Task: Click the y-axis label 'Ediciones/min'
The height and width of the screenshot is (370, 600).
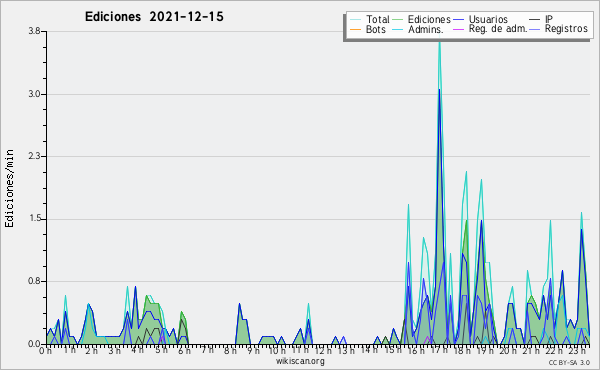Action: tap(9, 189)
